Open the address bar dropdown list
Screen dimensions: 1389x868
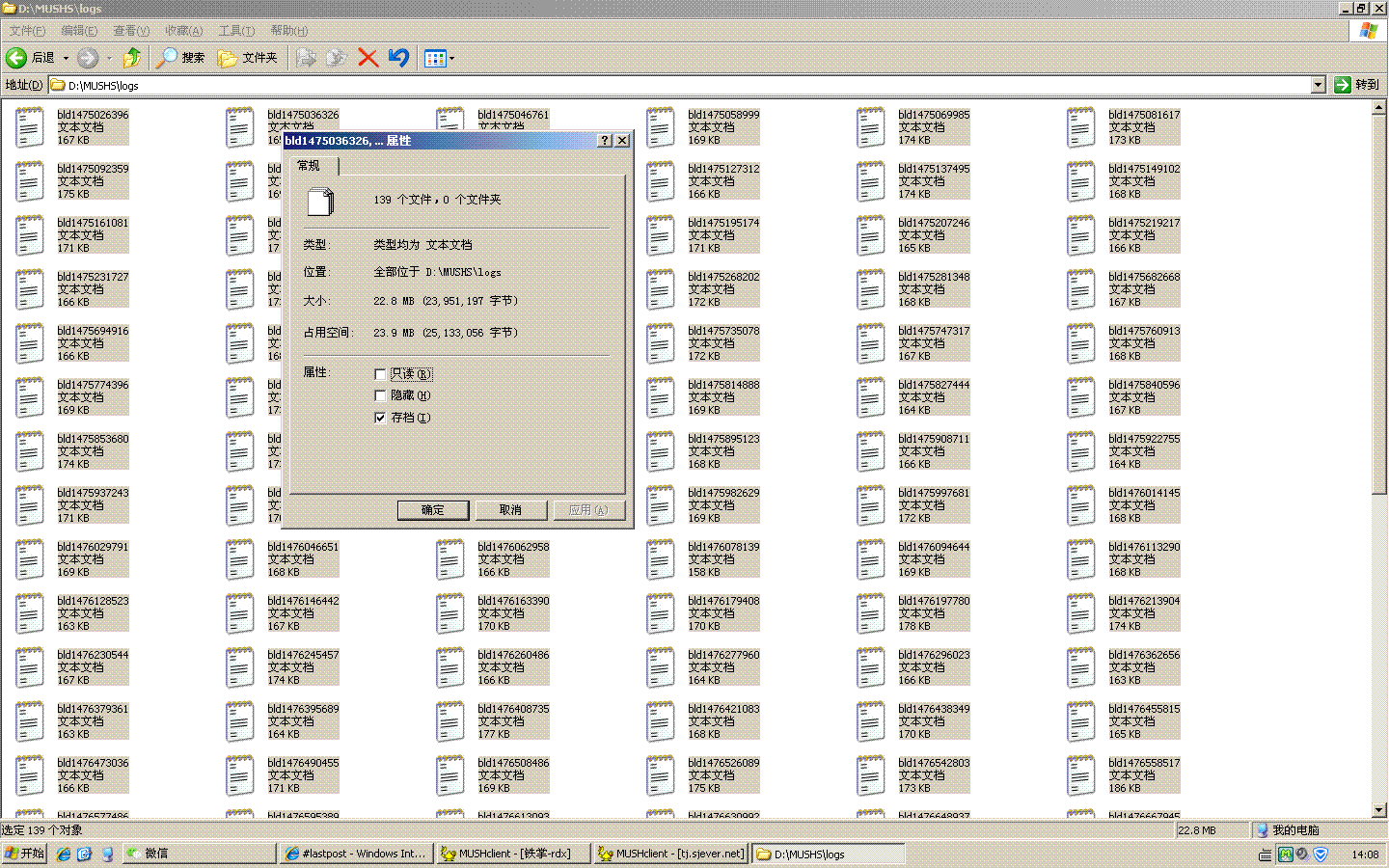[1318, 85]
